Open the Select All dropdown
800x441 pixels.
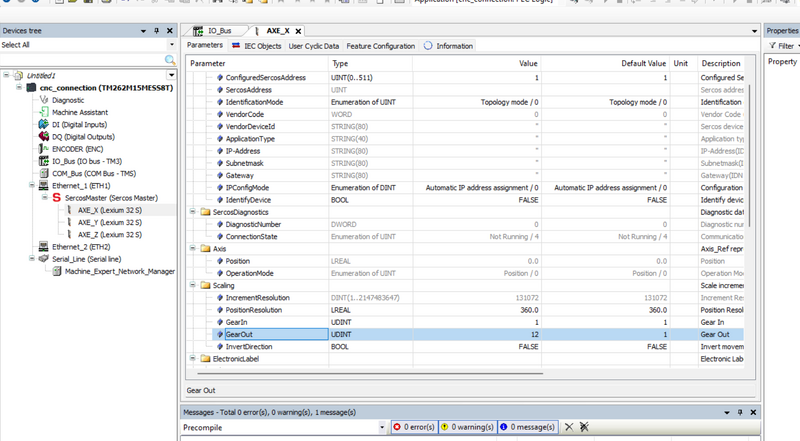tap(170, 45)
